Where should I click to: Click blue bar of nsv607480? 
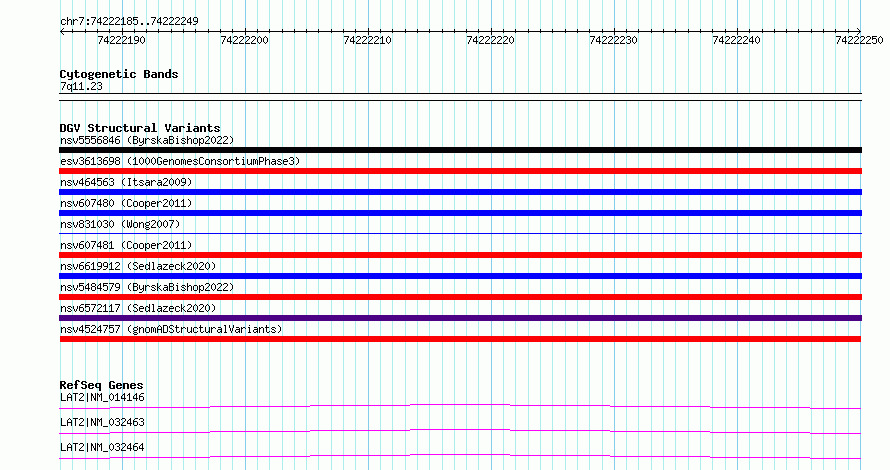460,213
